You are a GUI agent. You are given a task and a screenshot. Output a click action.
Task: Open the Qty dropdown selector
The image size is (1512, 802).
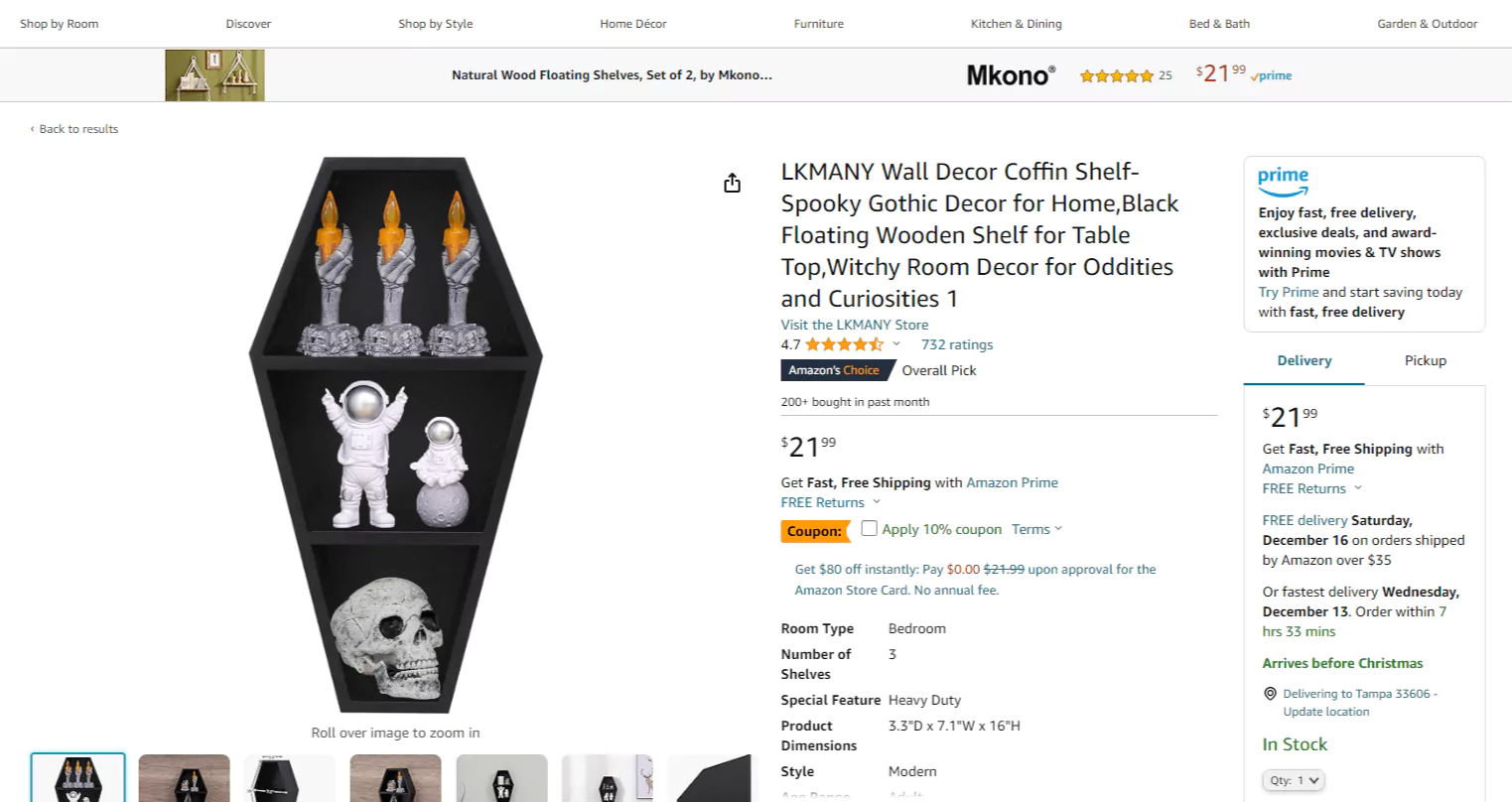(1293, 780)
